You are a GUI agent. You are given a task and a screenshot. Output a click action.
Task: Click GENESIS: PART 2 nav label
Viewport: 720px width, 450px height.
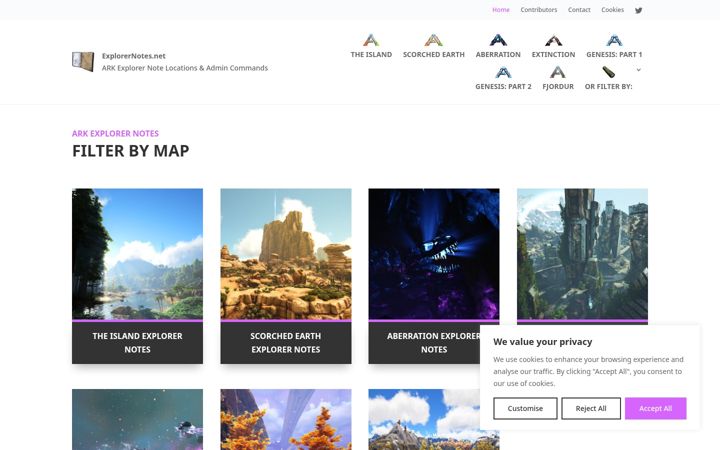pos(503,87)
